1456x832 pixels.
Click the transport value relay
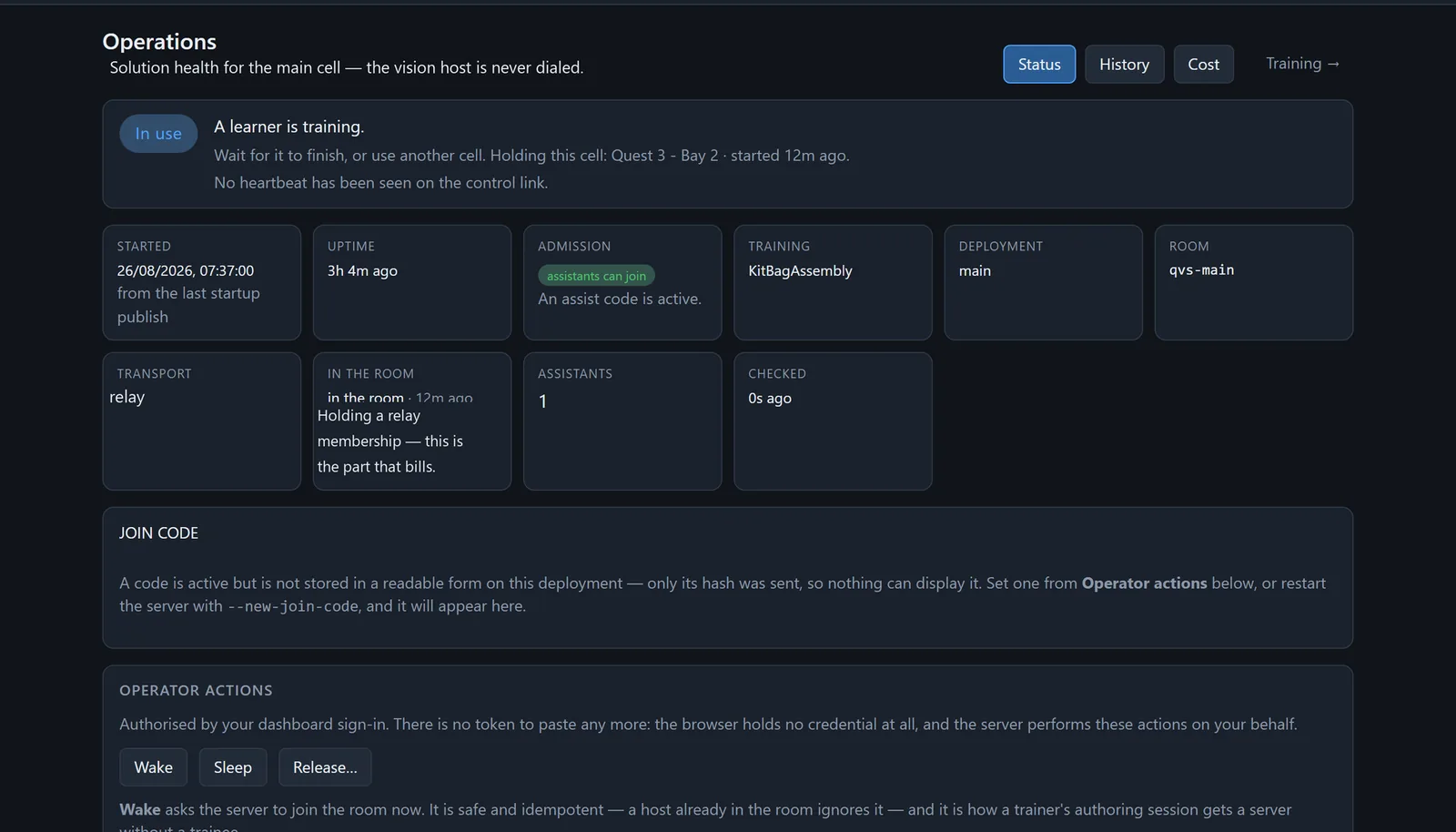point(126,397)
